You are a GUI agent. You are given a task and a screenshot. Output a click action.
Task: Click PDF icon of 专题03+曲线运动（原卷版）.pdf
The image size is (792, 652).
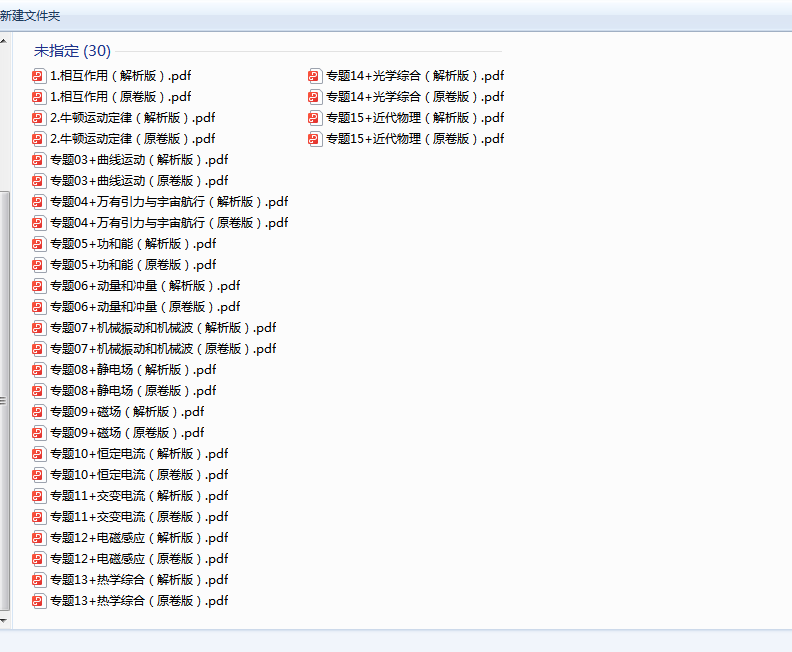[39, 181]
